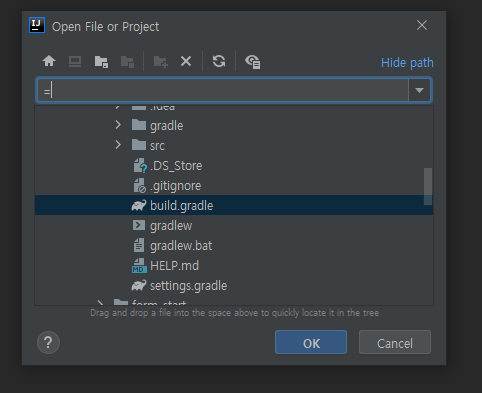The height and width of the screenshot is (393, 482).
Task: Click the Hide path link
Action: [407, 63]
